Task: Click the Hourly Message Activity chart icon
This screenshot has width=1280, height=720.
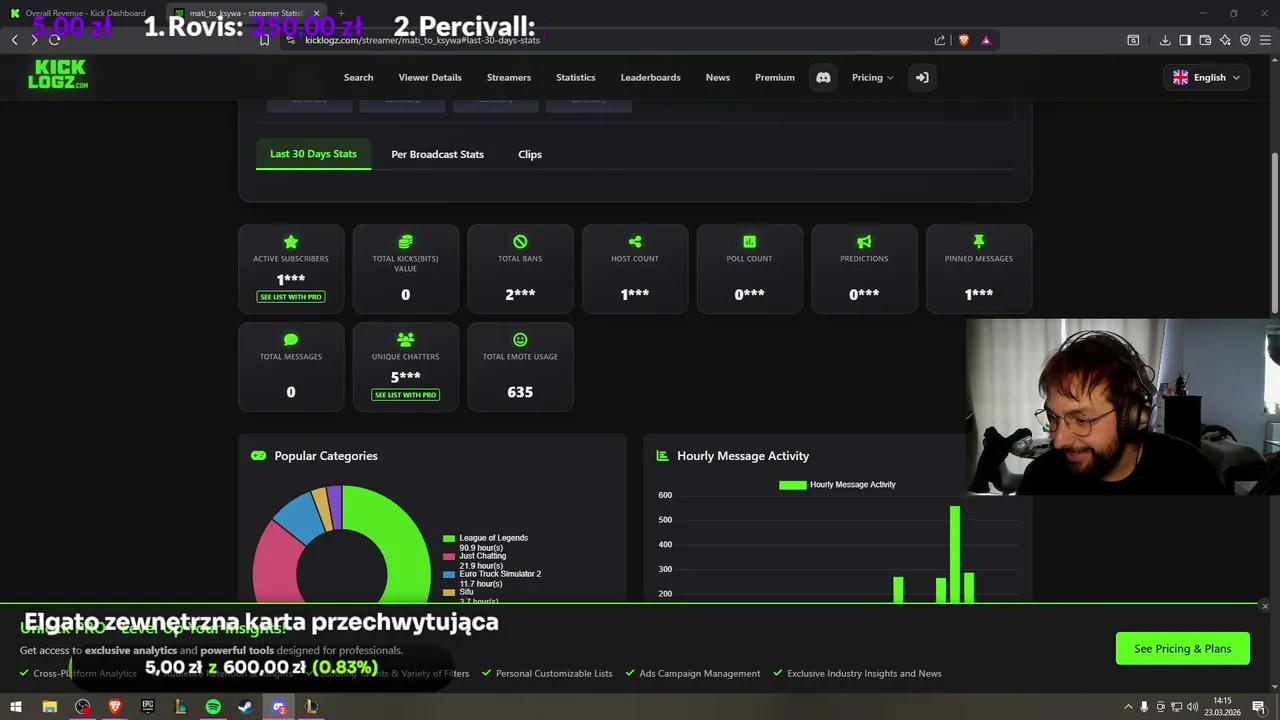Action: (x=662, y=455)
